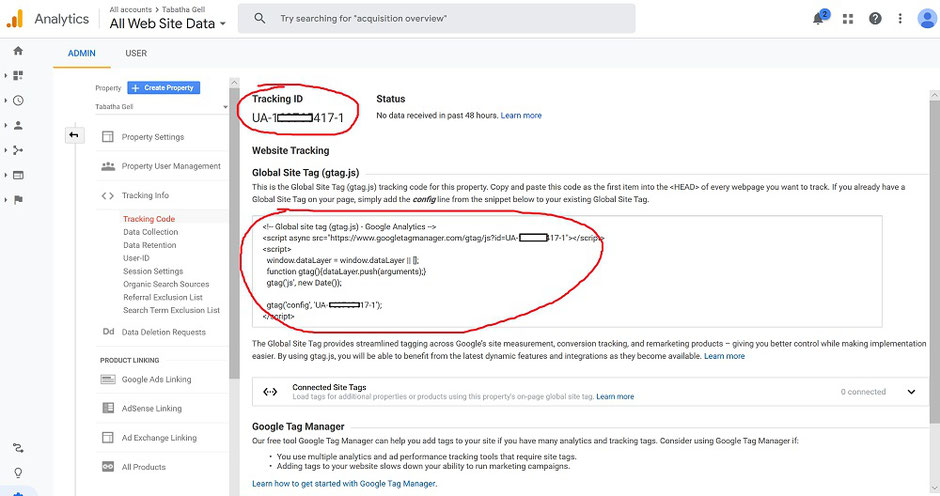Click the property column scroll-up arrow
Viewport: 940px width, 496px height.
(x=234, y=83)
